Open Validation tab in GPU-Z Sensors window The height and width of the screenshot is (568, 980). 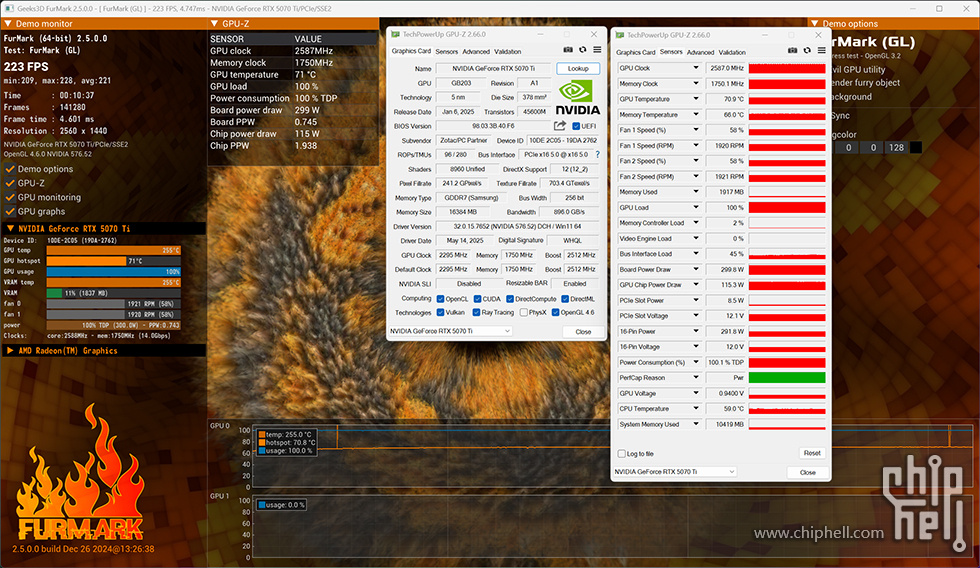(x=732, y=52)
